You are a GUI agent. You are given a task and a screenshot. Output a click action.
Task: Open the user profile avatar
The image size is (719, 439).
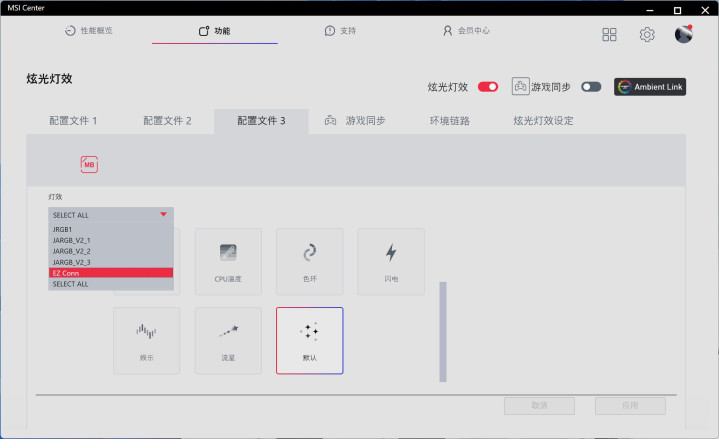(x=683, y=34)
